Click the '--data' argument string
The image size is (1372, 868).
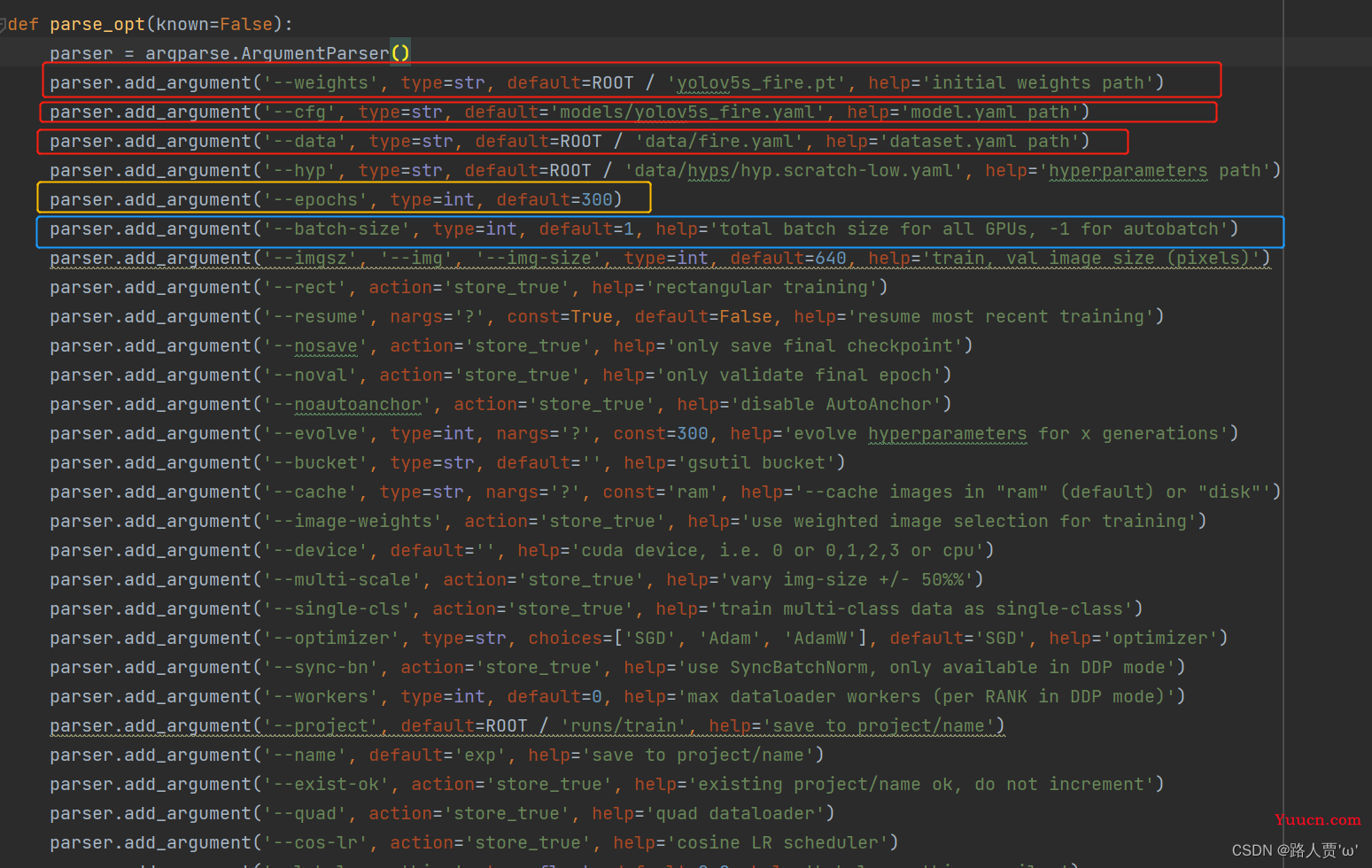[305, 142]
